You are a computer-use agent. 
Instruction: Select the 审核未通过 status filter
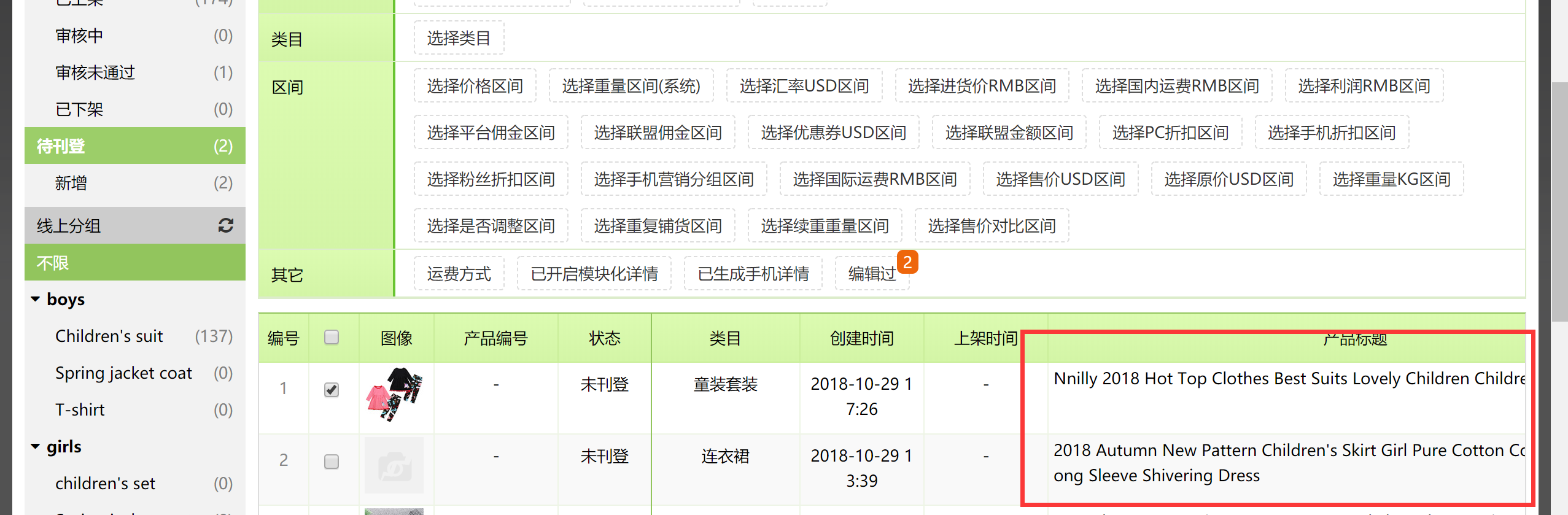(x=135, y=72)
